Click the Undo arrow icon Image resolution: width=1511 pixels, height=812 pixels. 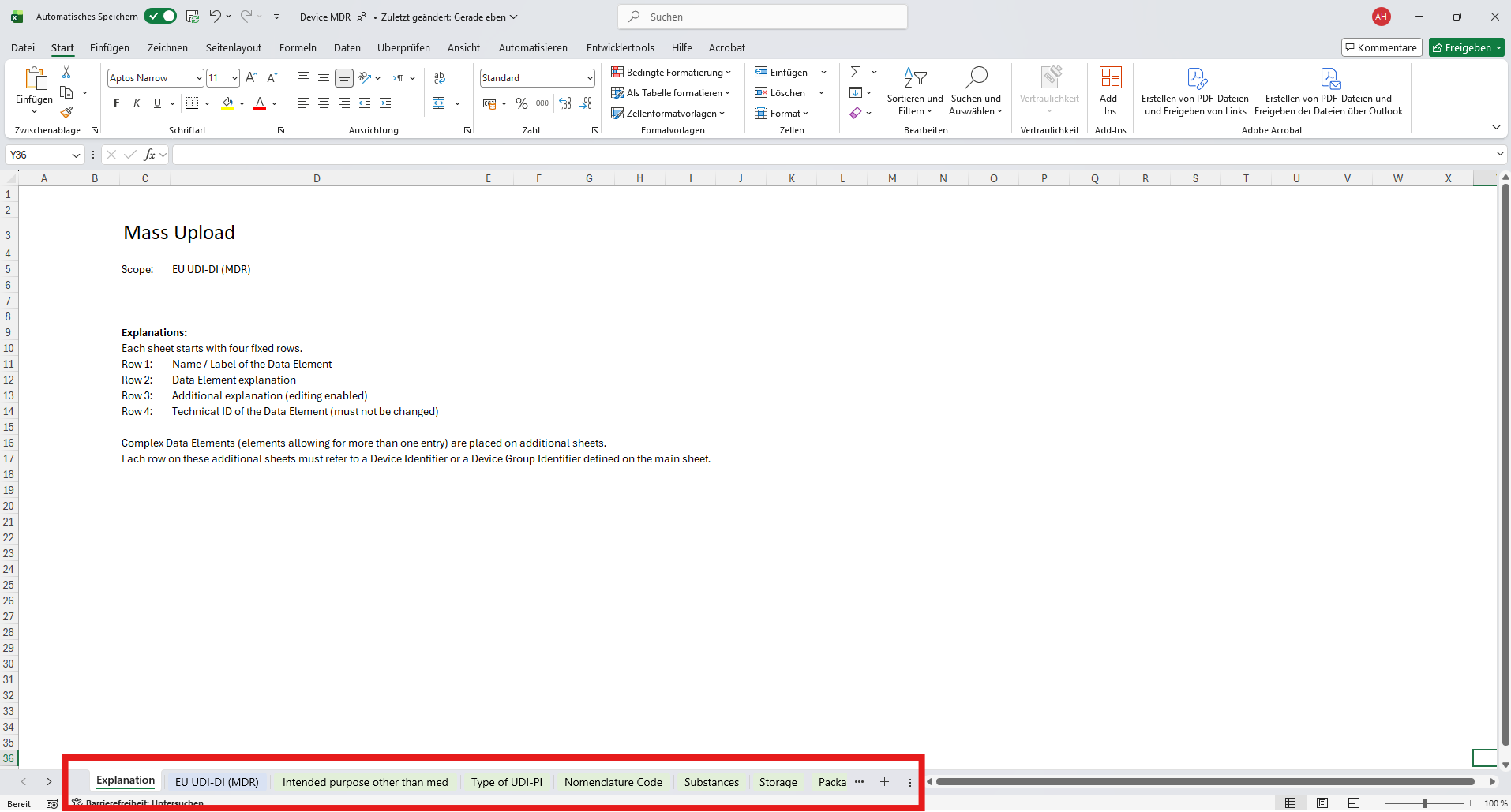pos(215,17)
